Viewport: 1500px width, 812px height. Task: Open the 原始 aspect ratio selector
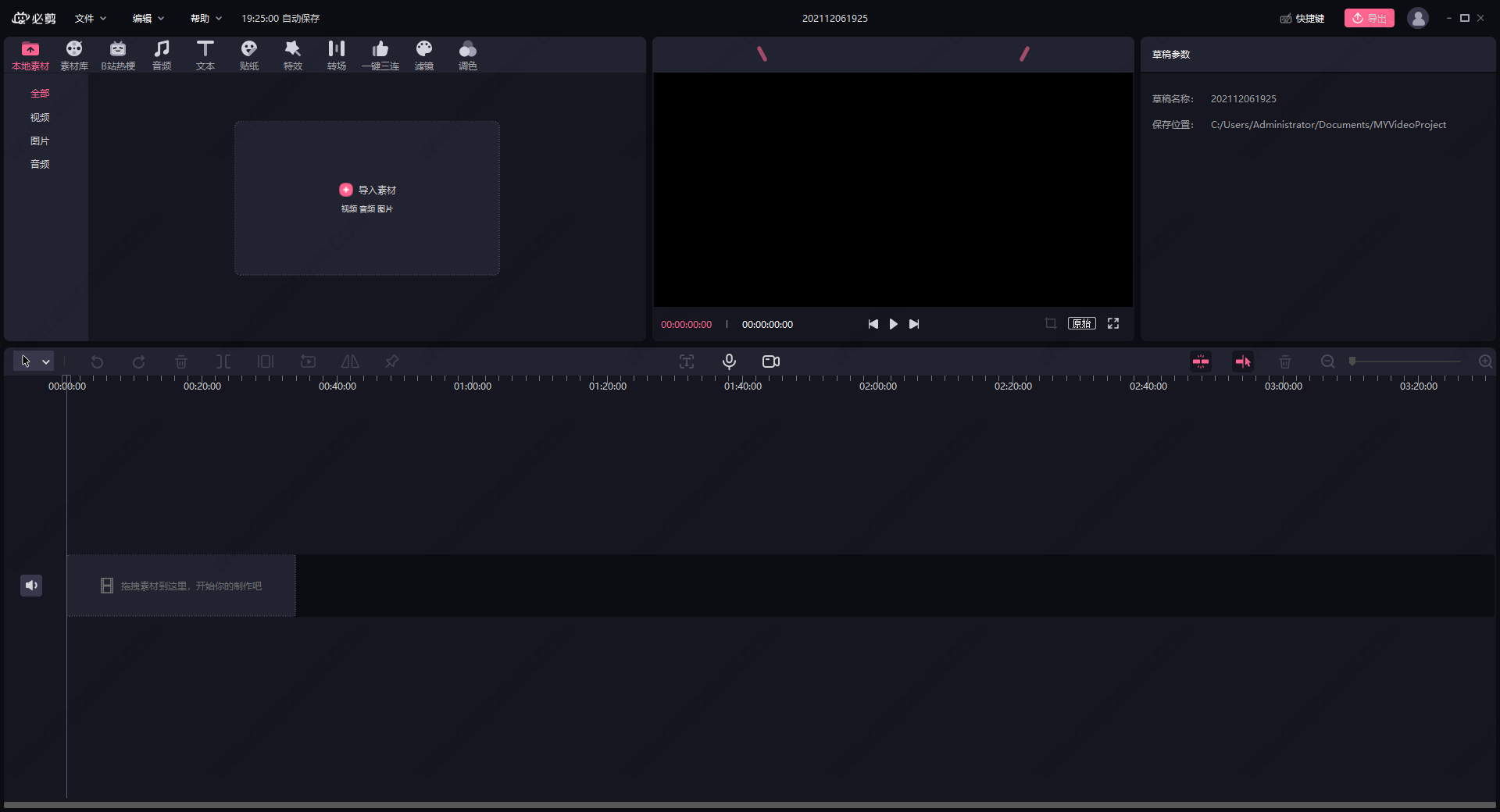1082,323
